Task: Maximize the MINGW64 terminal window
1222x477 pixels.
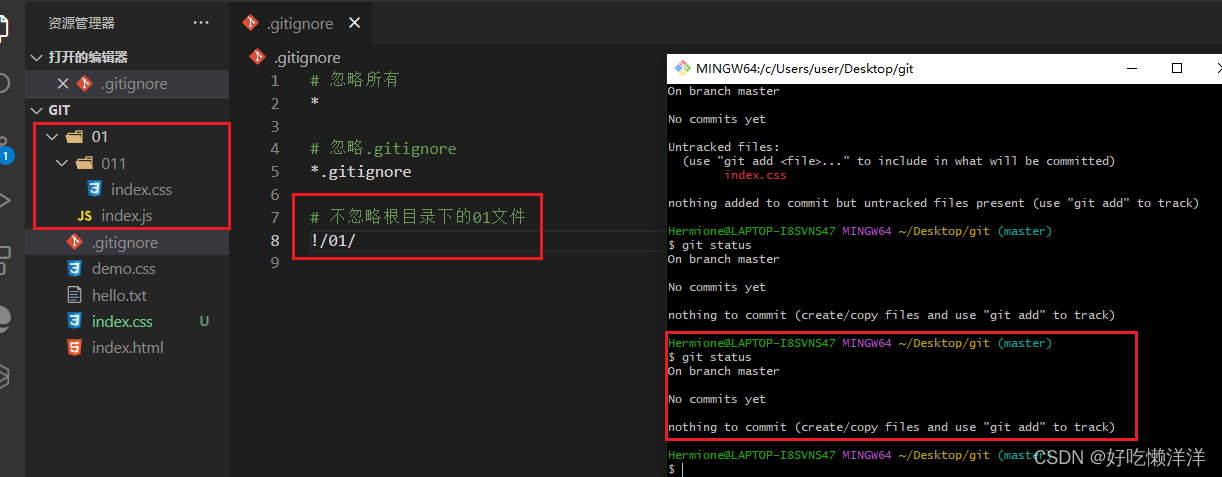Action: coord(1177,68)
